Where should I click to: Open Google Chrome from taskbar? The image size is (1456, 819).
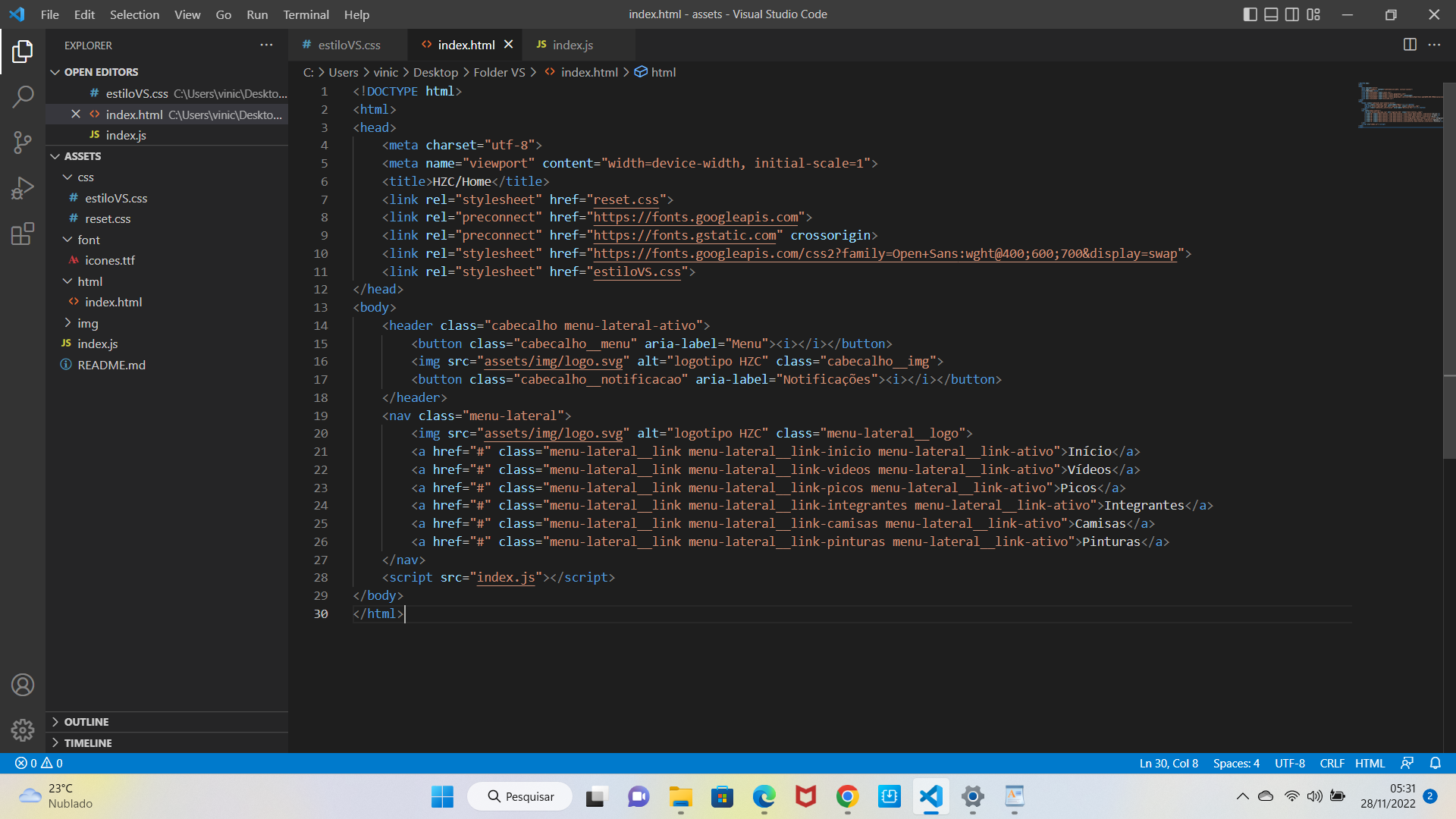click(x=847, y=796)
